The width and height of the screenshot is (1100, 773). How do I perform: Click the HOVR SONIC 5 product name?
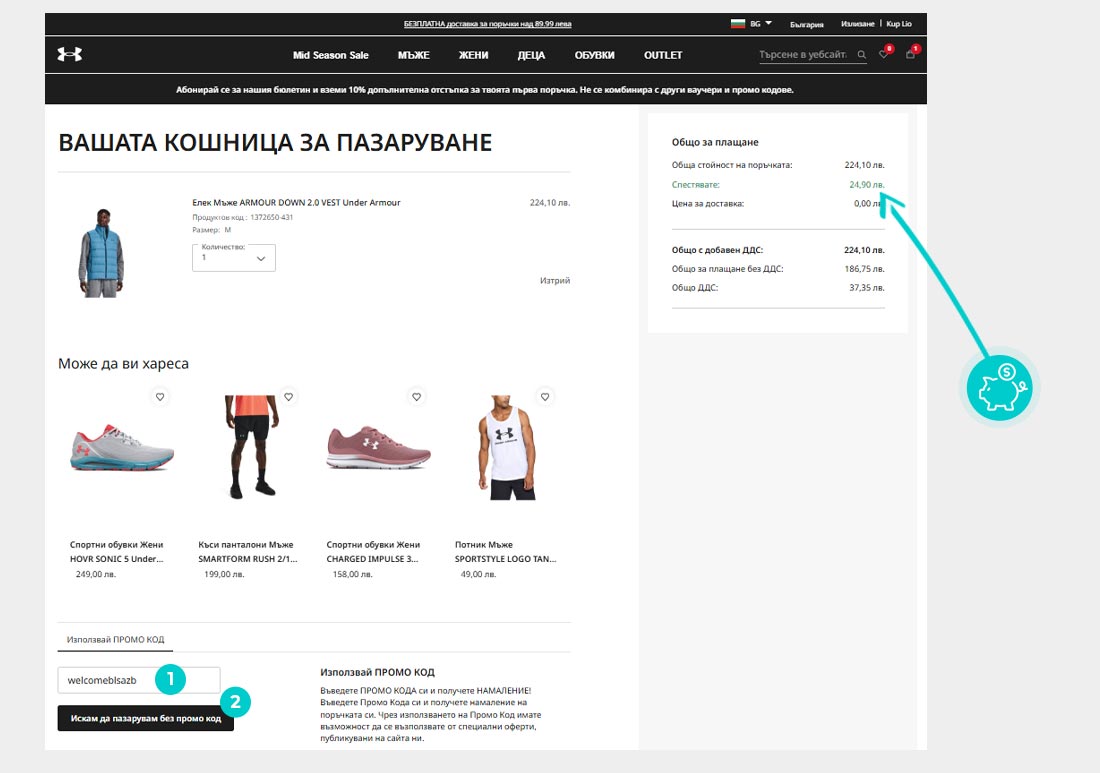click(x=116, y=552)
